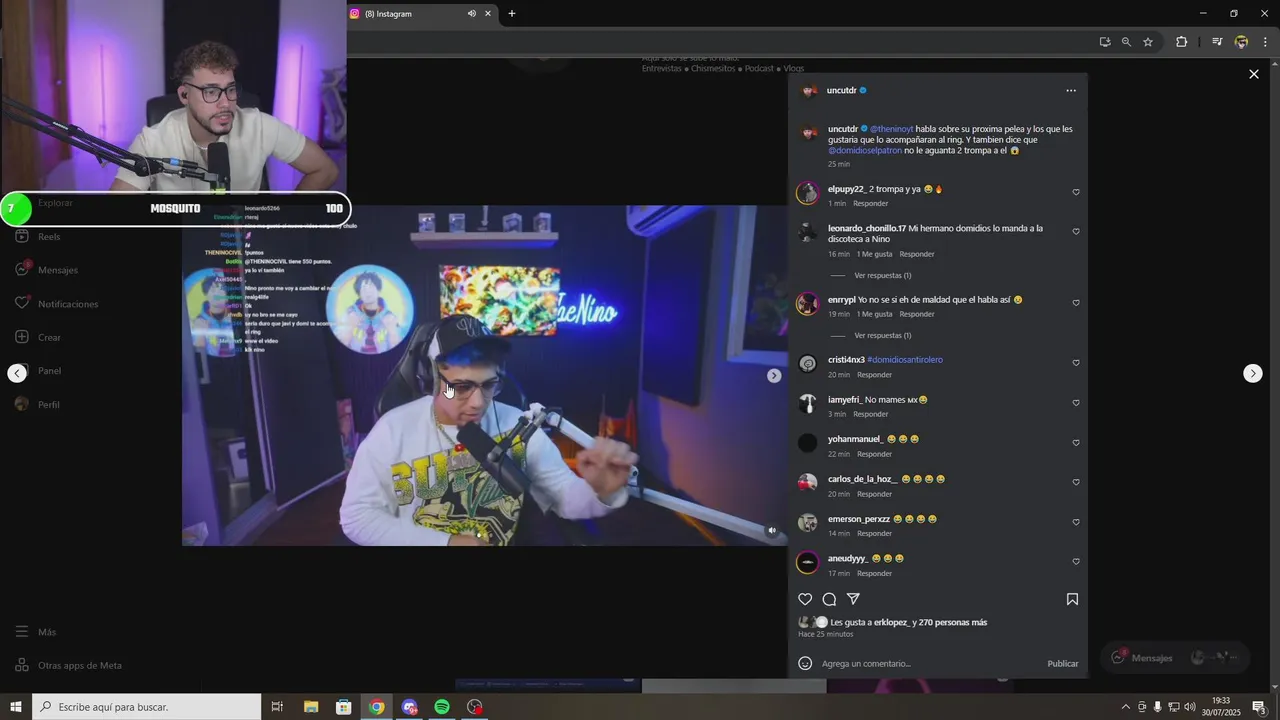Like the post with heart icon
Image resolution: width=1280 pixels, height=720 pixels.
coord(805,599)
